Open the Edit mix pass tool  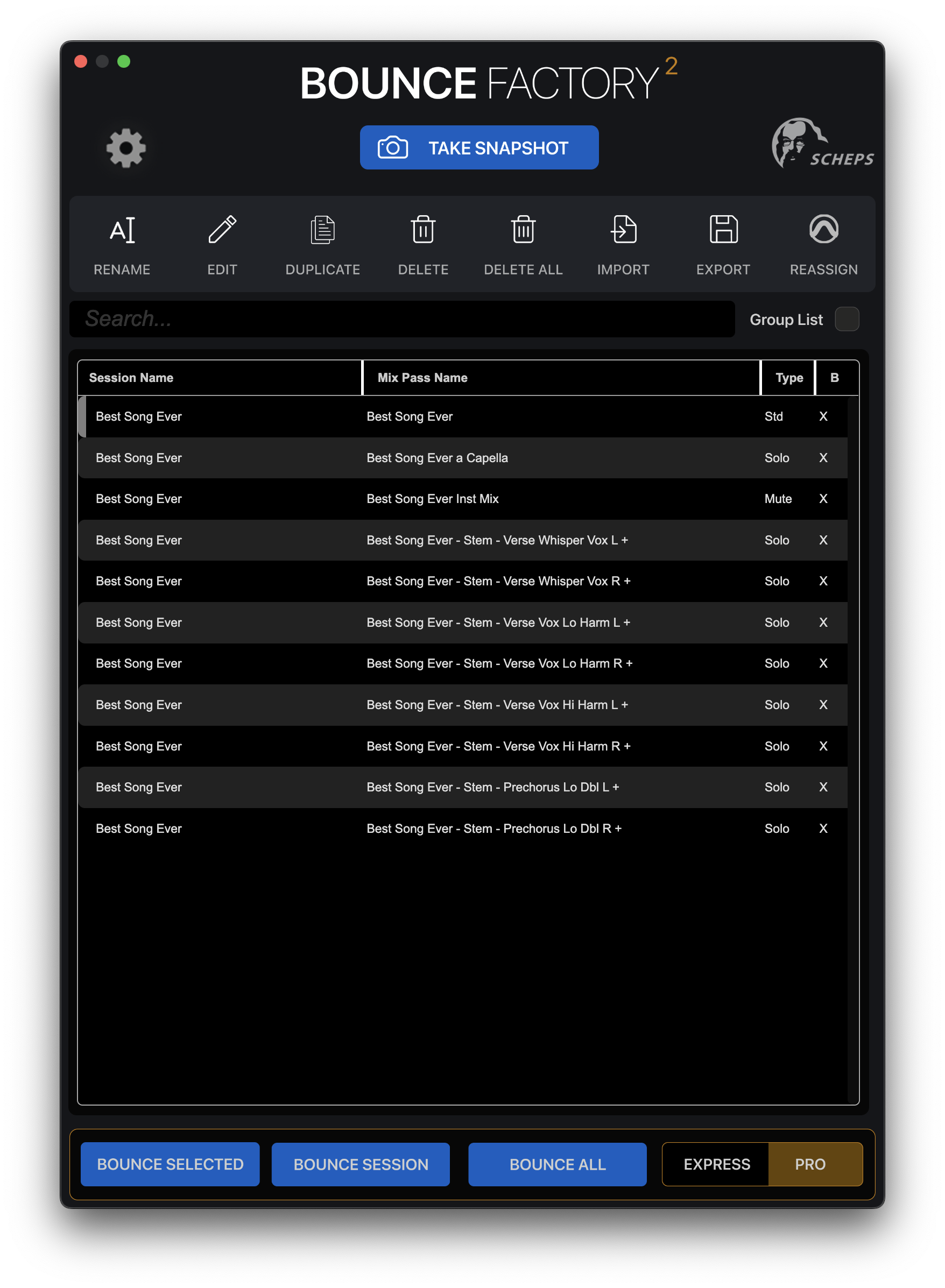coord(222,243)
